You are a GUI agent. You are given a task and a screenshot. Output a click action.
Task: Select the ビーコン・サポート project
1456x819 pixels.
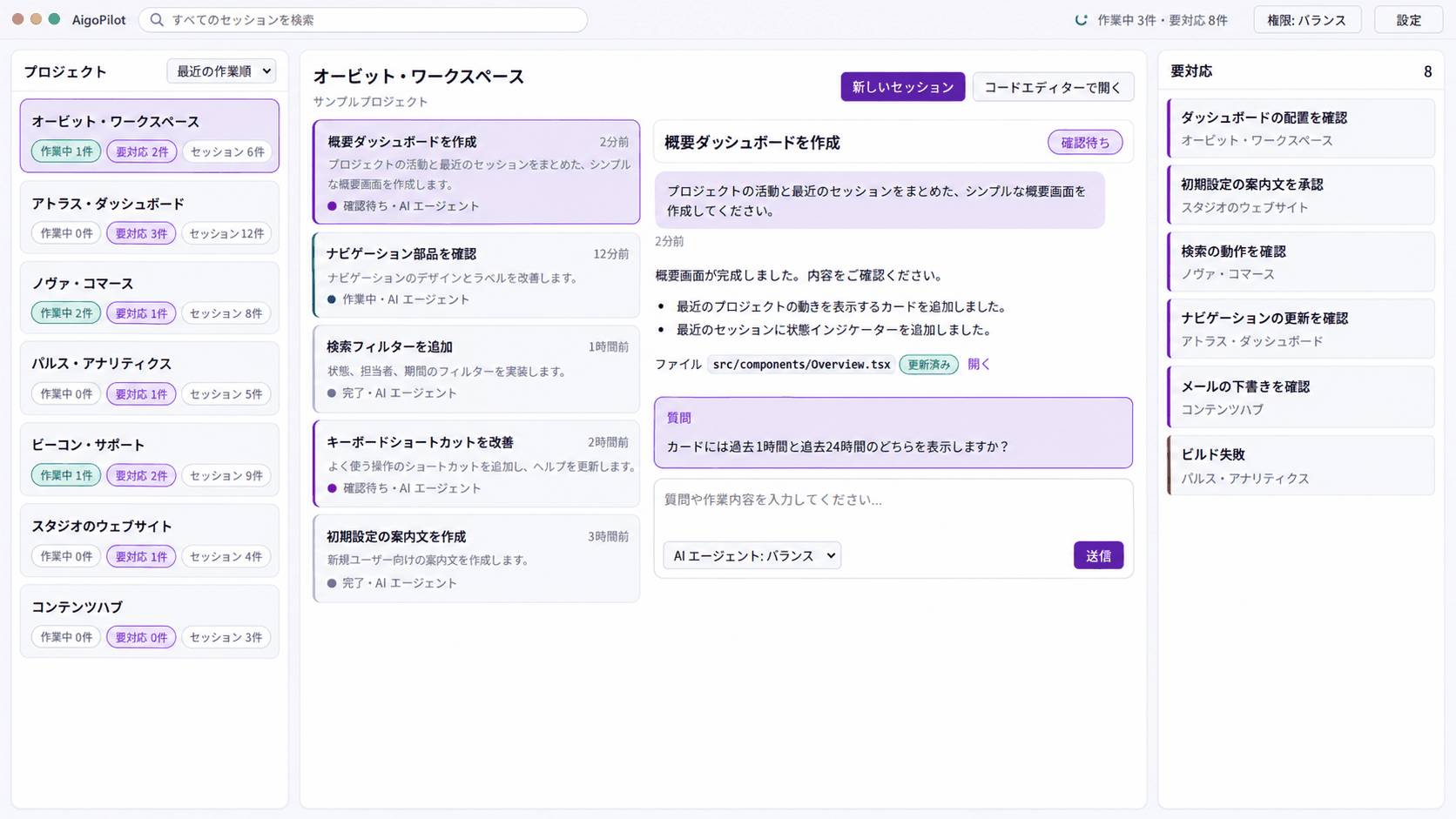pyautogui.click(x=150, y=459)
